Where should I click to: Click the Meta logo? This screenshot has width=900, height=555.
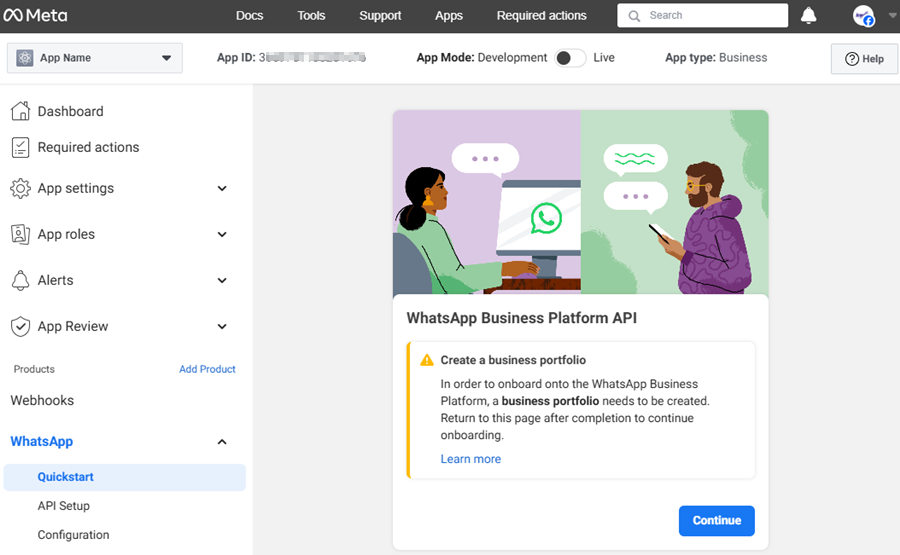coord(35,15)
